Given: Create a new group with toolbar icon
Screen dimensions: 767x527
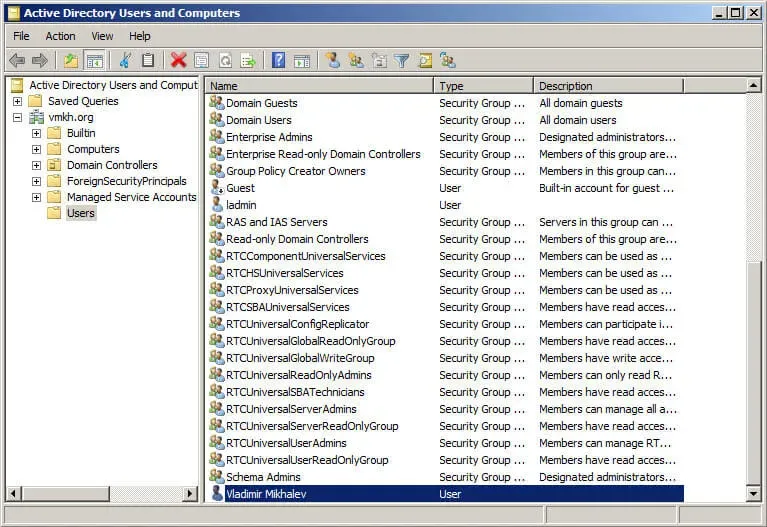Looking at the screenshot, I should (x=356, y=61).
